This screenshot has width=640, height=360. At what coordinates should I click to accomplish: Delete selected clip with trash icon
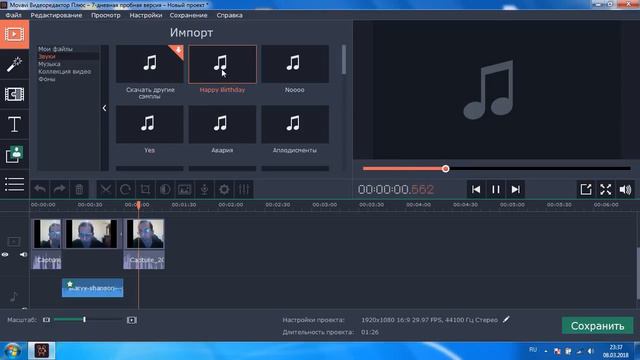click(79, 189)
